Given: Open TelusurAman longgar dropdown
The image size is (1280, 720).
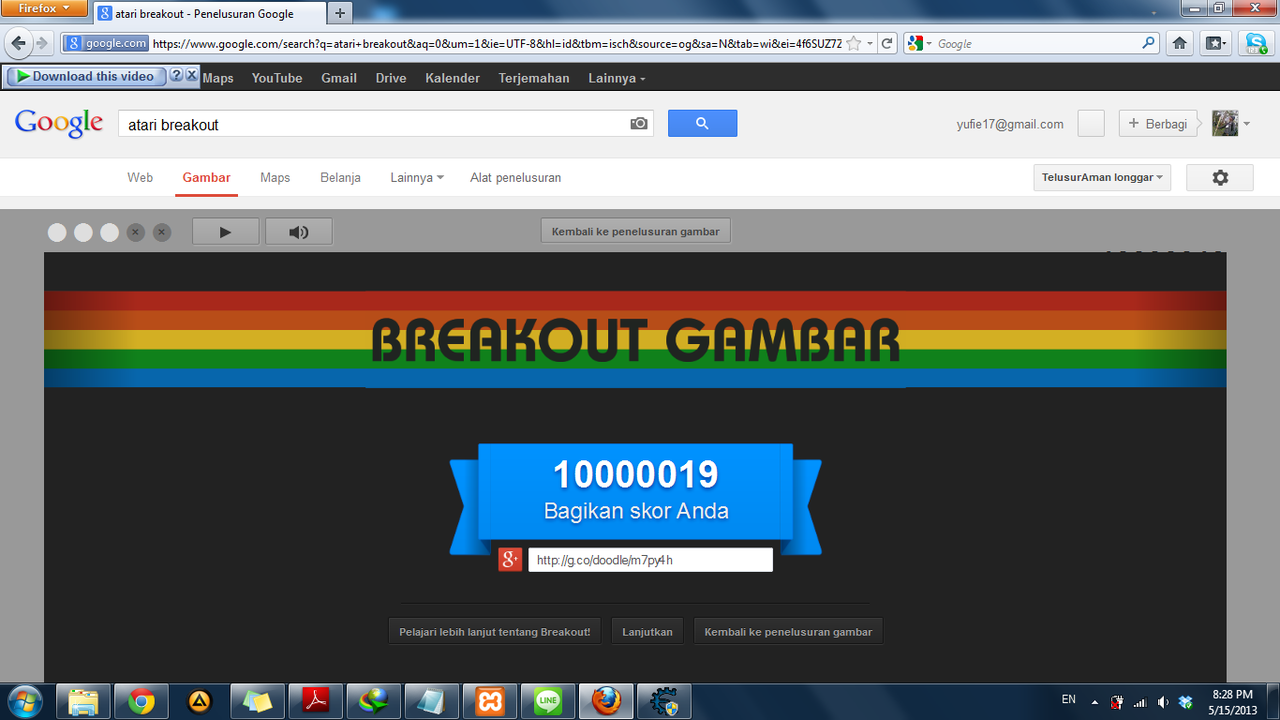Looking at the screenshot, I should [x=1102, y=177].
